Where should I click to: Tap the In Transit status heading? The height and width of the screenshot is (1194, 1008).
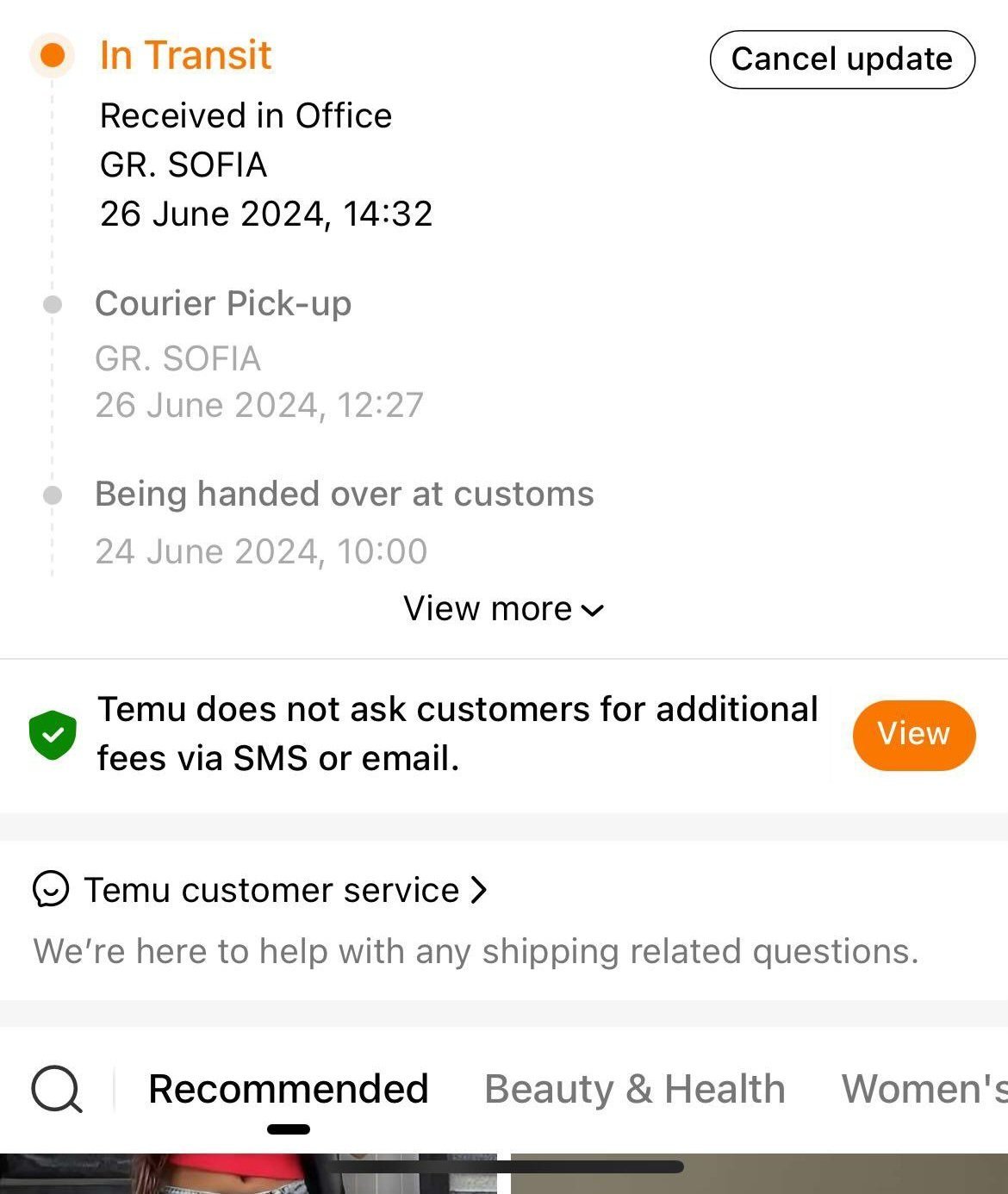[185, 55]
